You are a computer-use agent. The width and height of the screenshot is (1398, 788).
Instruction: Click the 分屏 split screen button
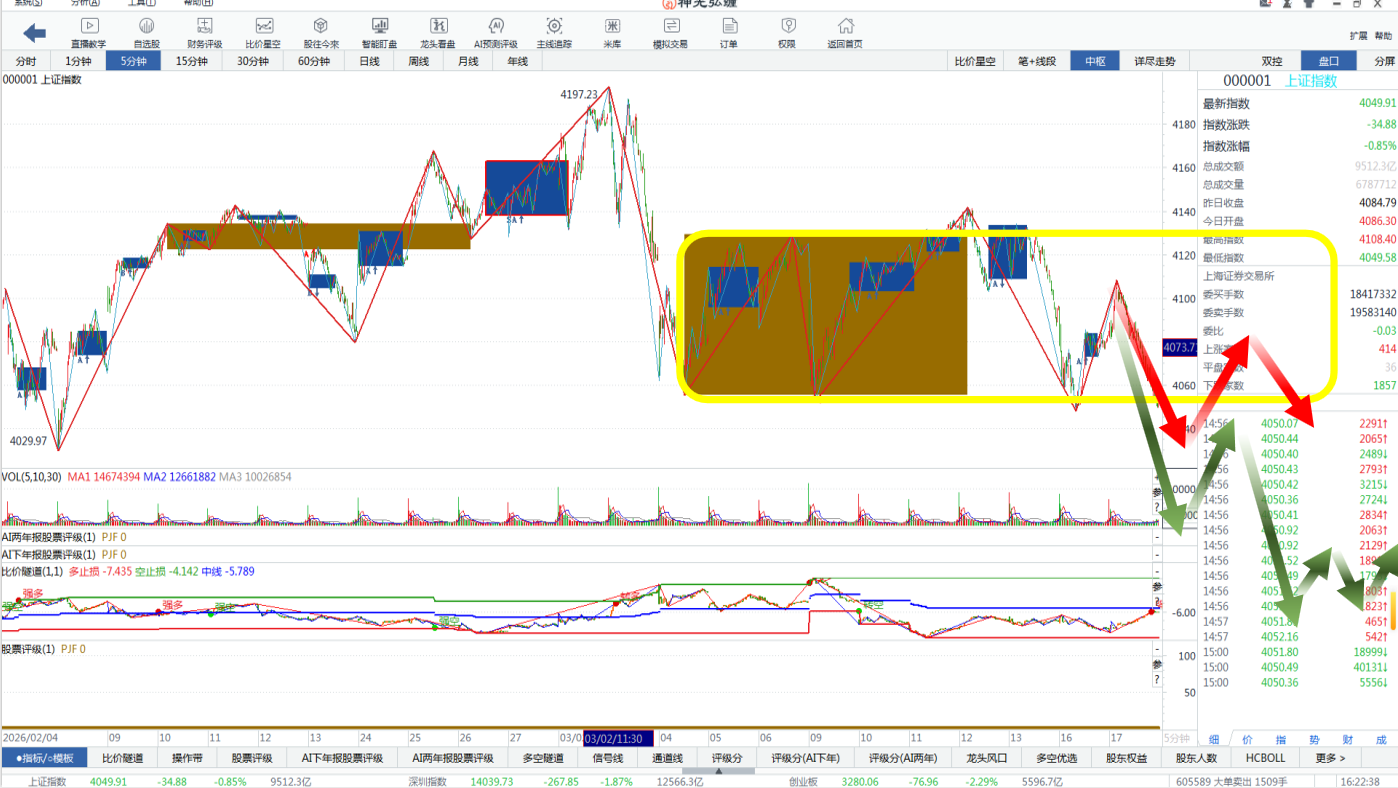1384,61
